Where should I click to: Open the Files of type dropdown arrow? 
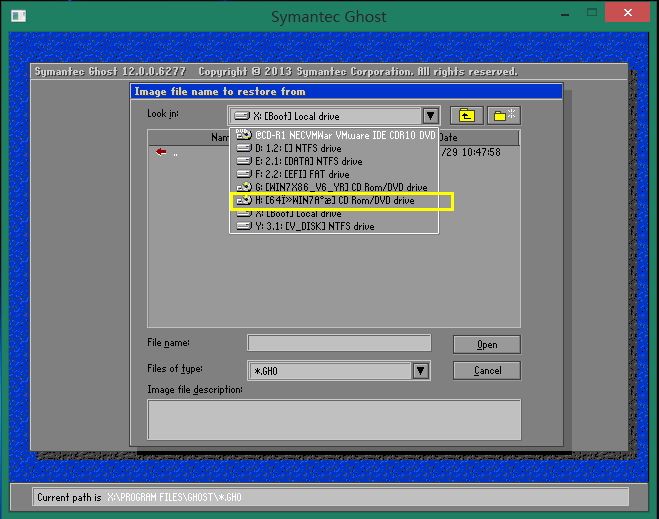pyautogui.click(x=421, y=371)
